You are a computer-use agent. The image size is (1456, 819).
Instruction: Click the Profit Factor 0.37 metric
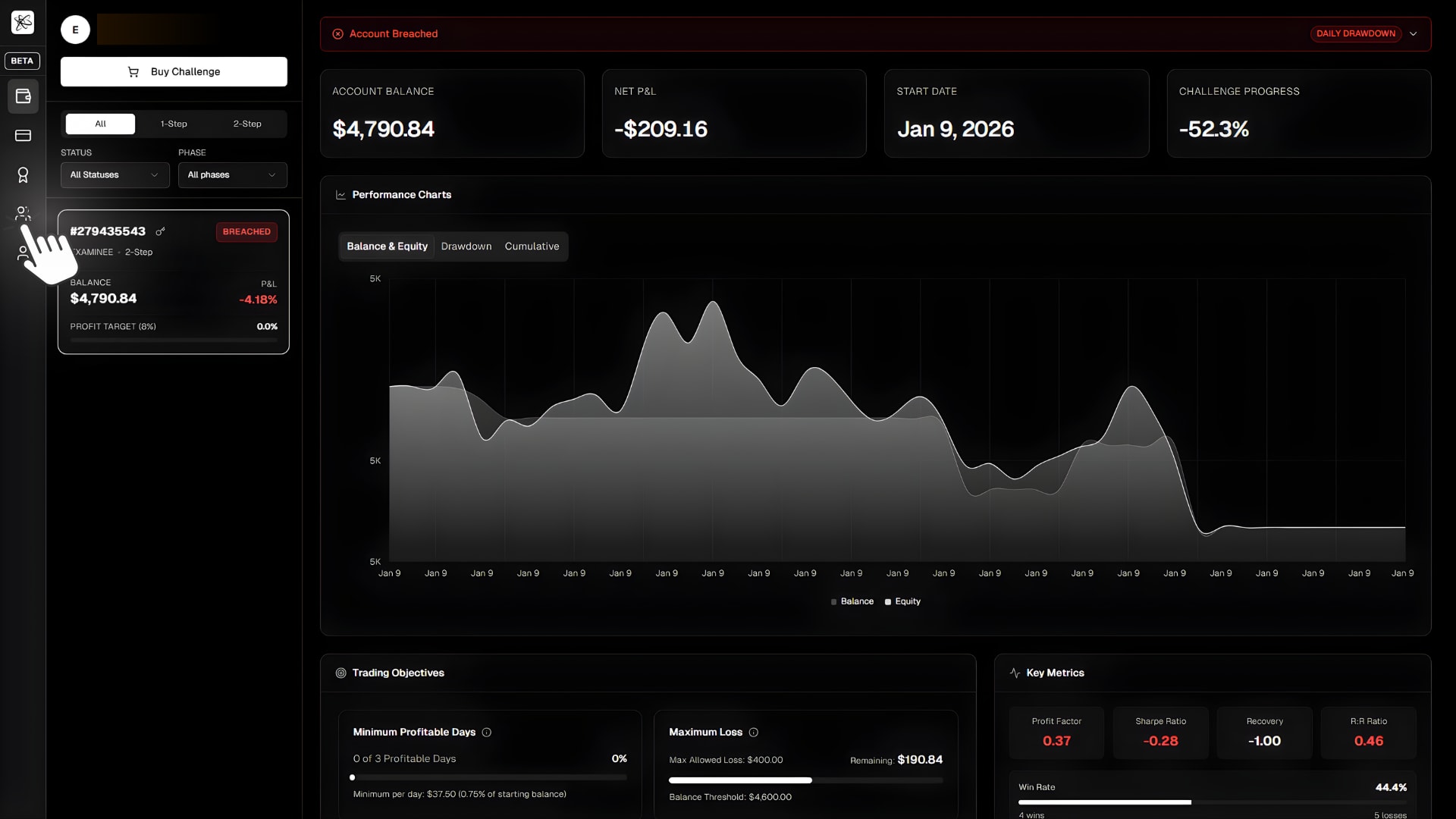pos(1056,733)
